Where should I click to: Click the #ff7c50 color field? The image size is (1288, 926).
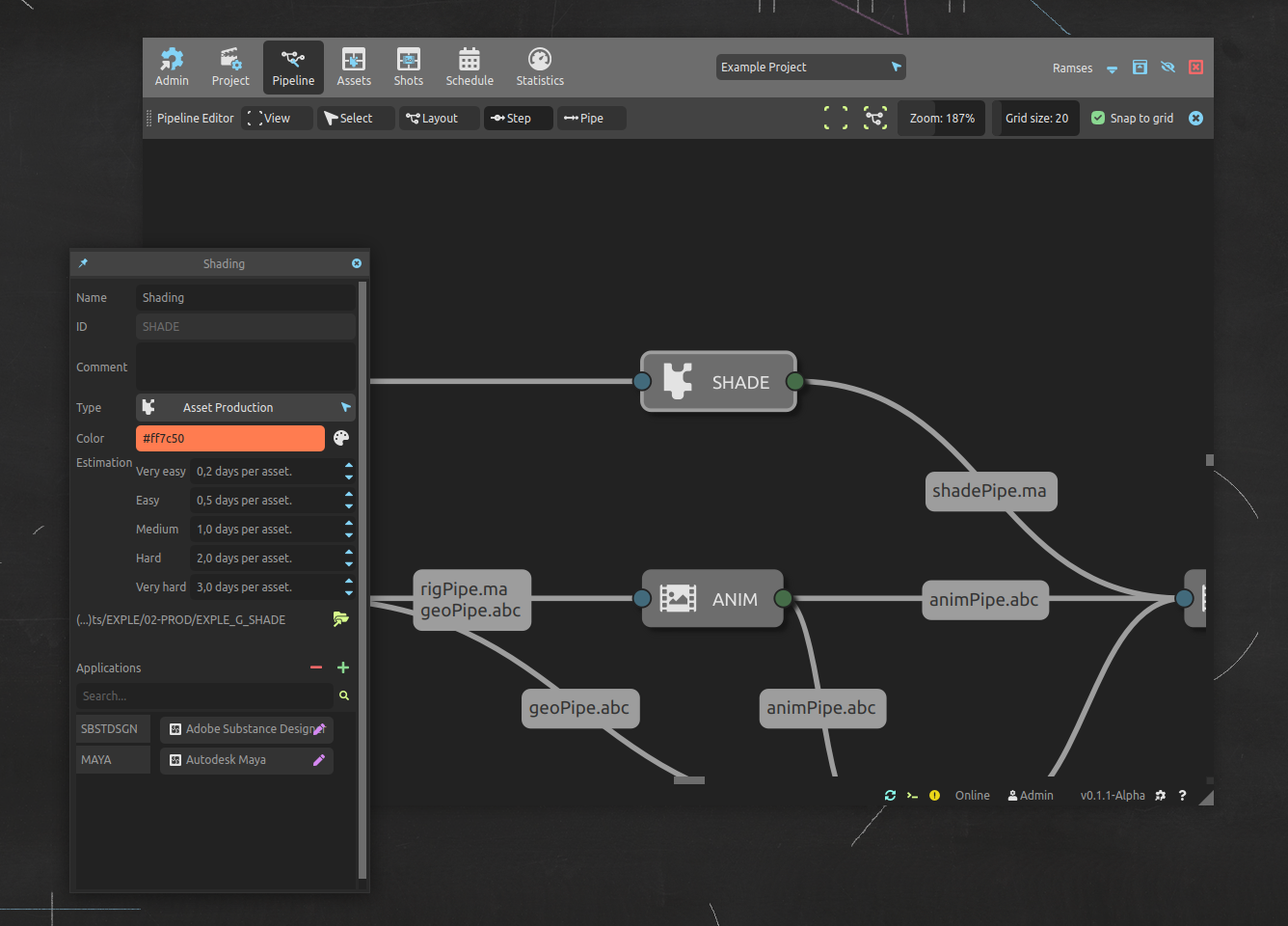230,438
